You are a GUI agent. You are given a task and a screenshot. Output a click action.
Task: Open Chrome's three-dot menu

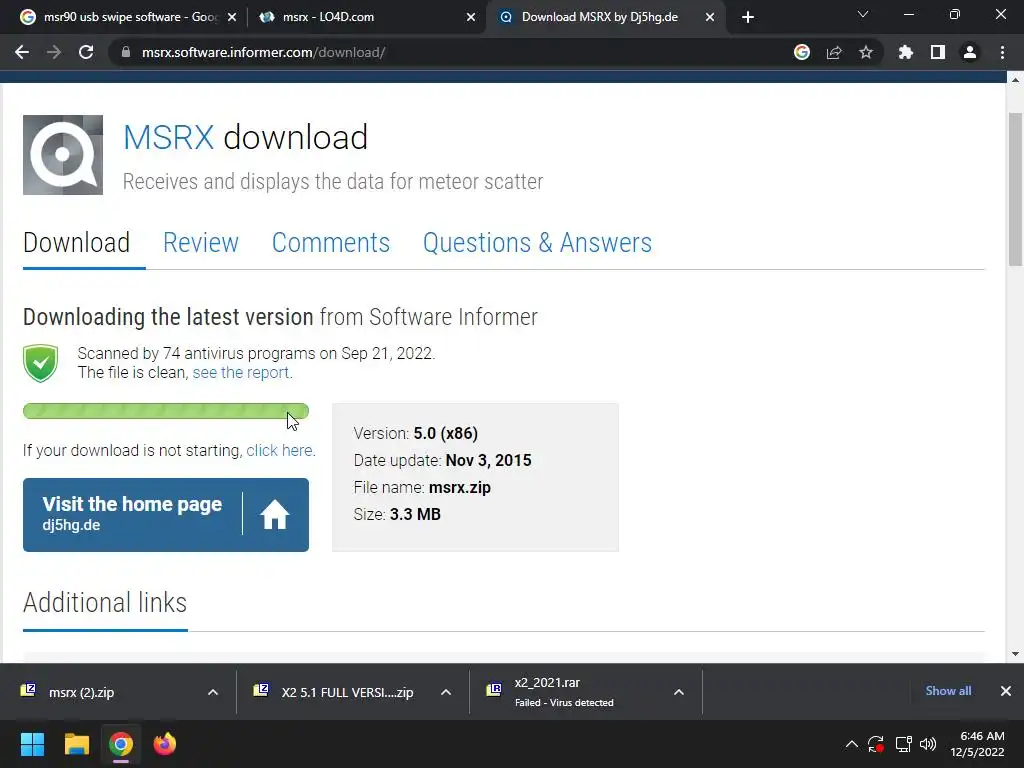(x=1002, y=52)
